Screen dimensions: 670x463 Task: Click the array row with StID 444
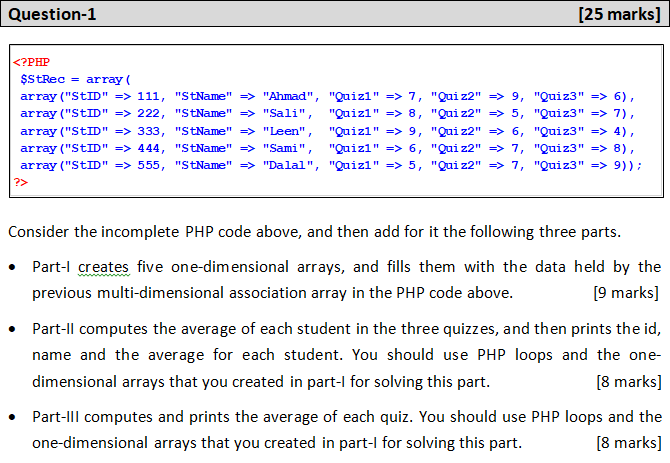click(x=328, y=148)
